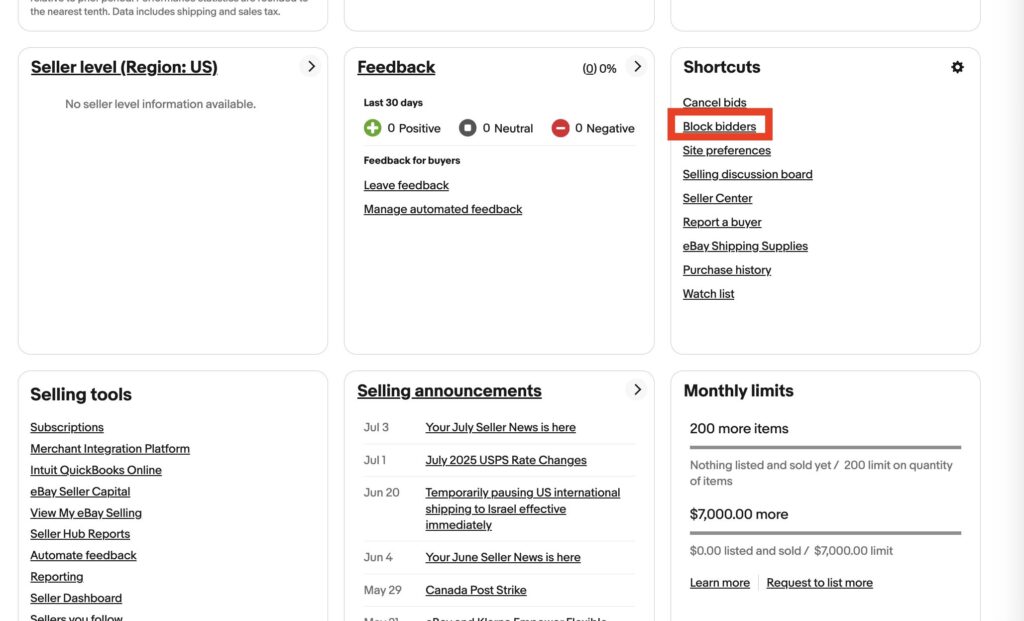Go to View My eBay Selling

pos(86,513)
